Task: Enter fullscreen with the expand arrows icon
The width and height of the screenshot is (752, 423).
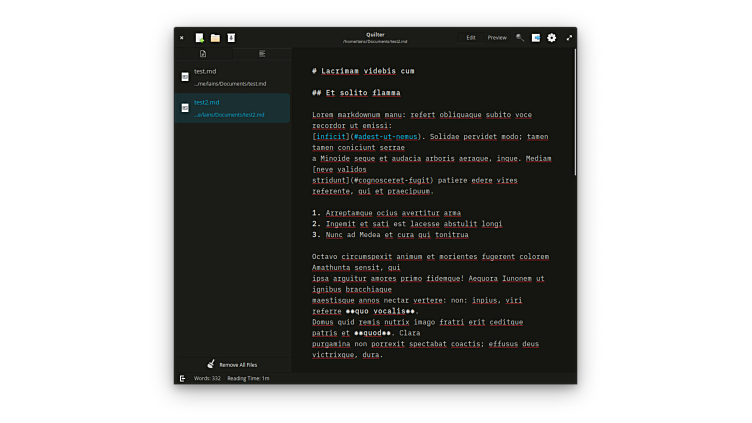Action: coord(569,38)
